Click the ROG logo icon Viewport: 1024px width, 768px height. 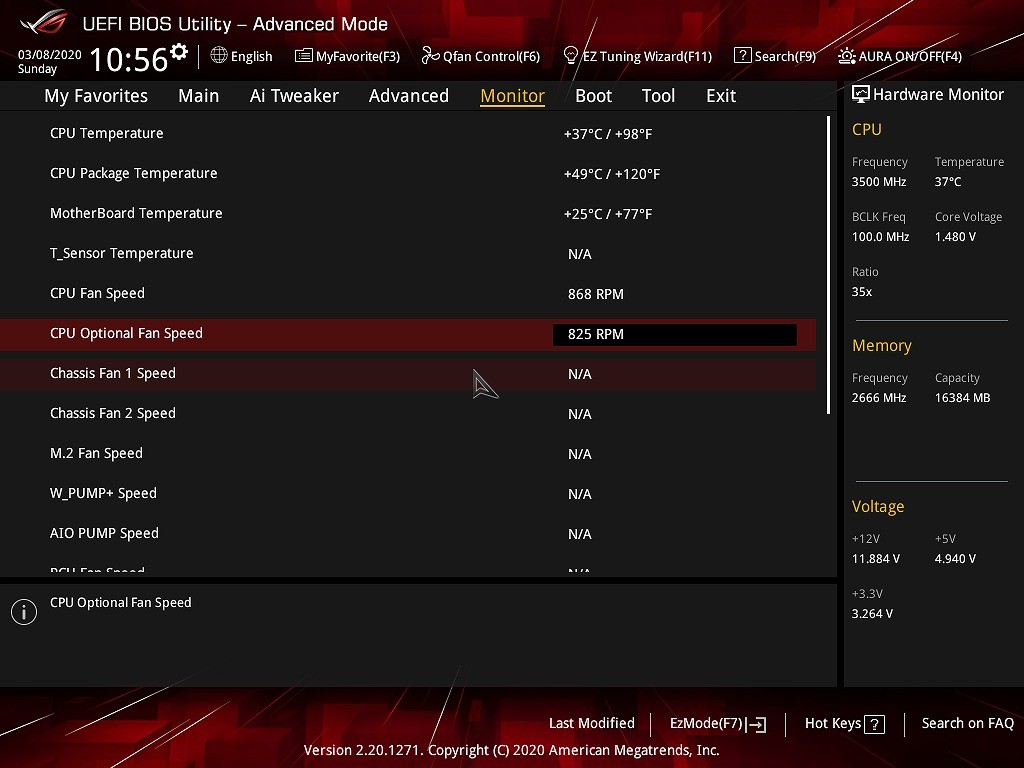[44, 23]
